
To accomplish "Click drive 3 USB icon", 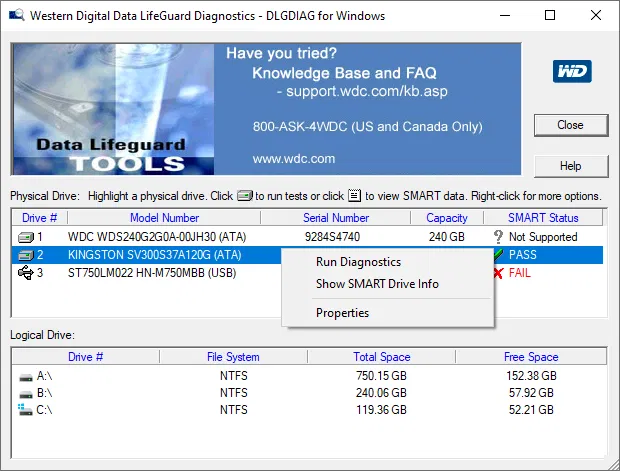I will [26, 273].
